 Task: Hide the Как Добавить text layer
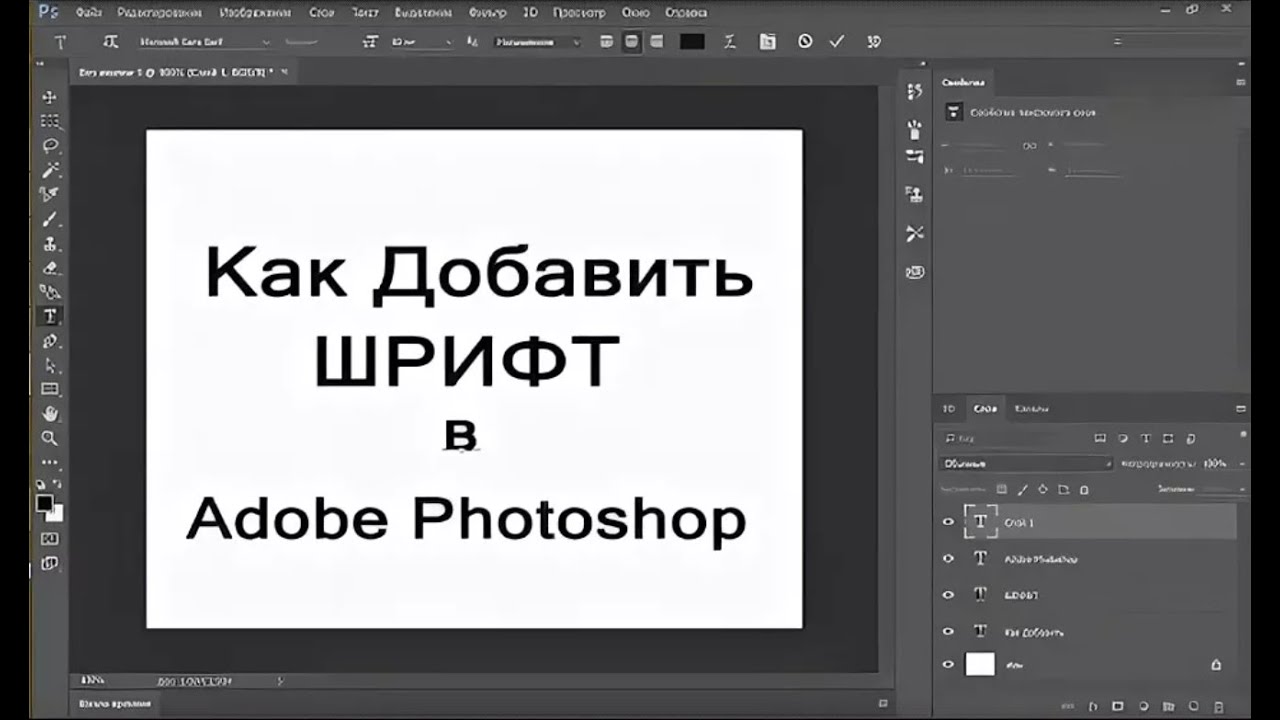coord(948,631)
